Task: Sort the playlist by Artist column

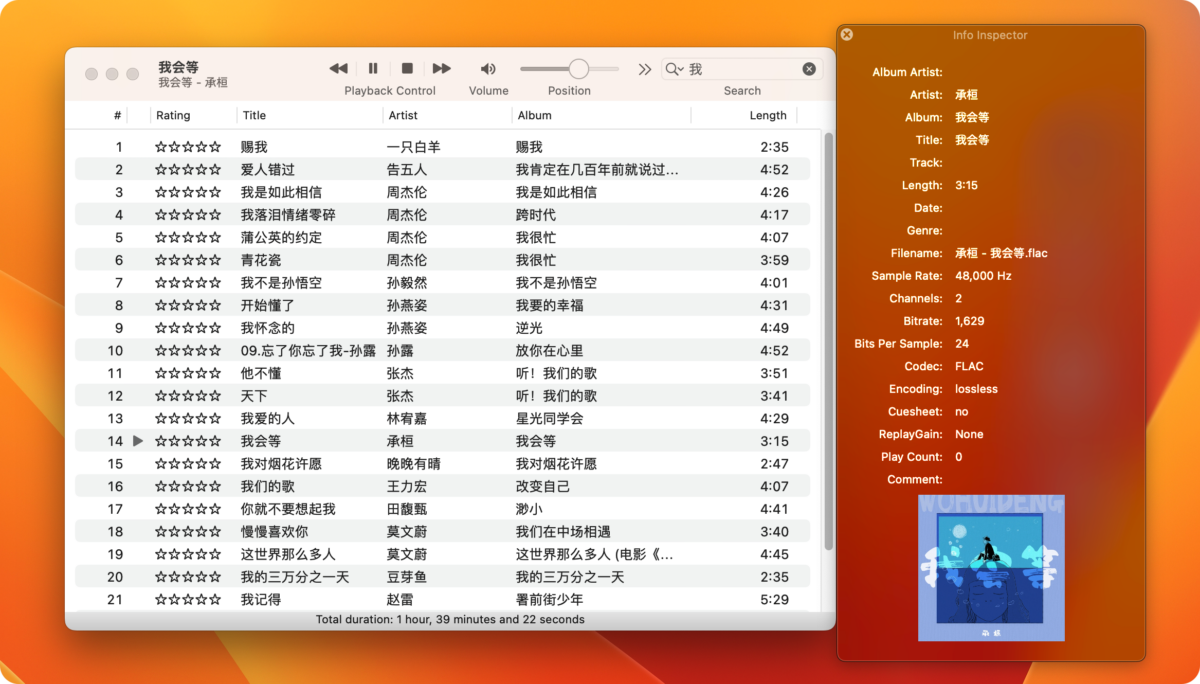Action: (403, 115)
